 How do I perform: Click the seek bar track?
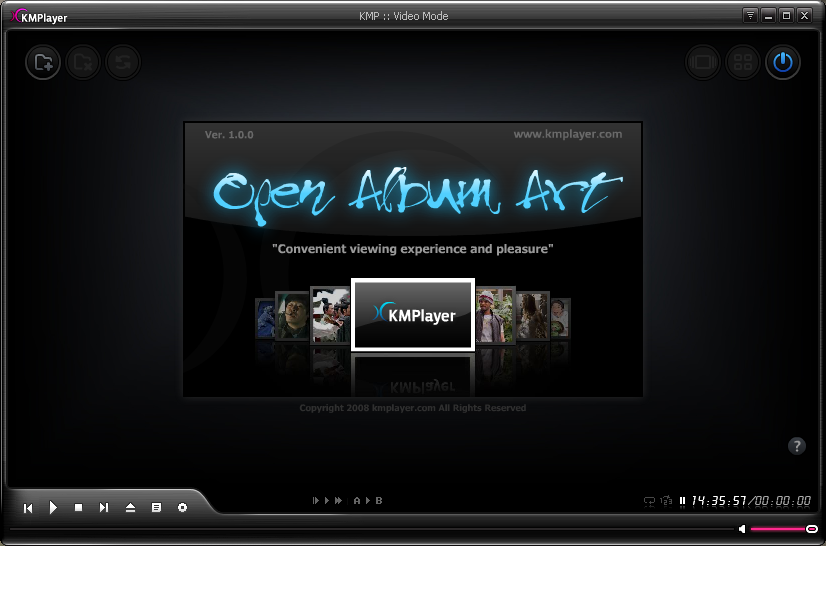(x=371, y=529)
